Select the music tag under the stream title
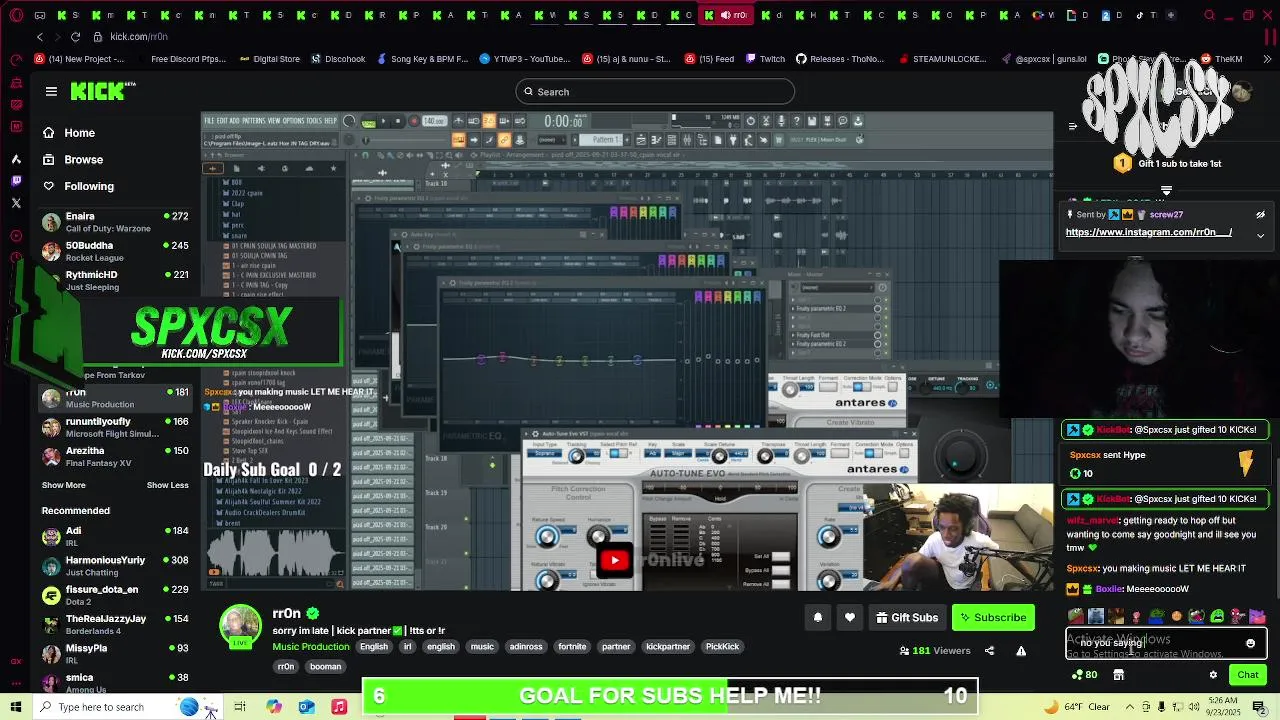 click(482, 647)
